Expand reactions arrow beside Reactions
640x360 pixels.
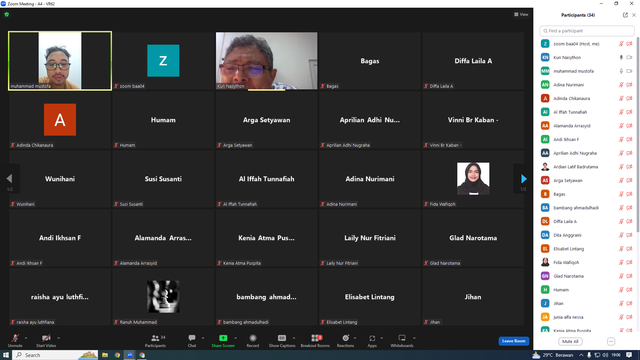click(x=355, y=338)
